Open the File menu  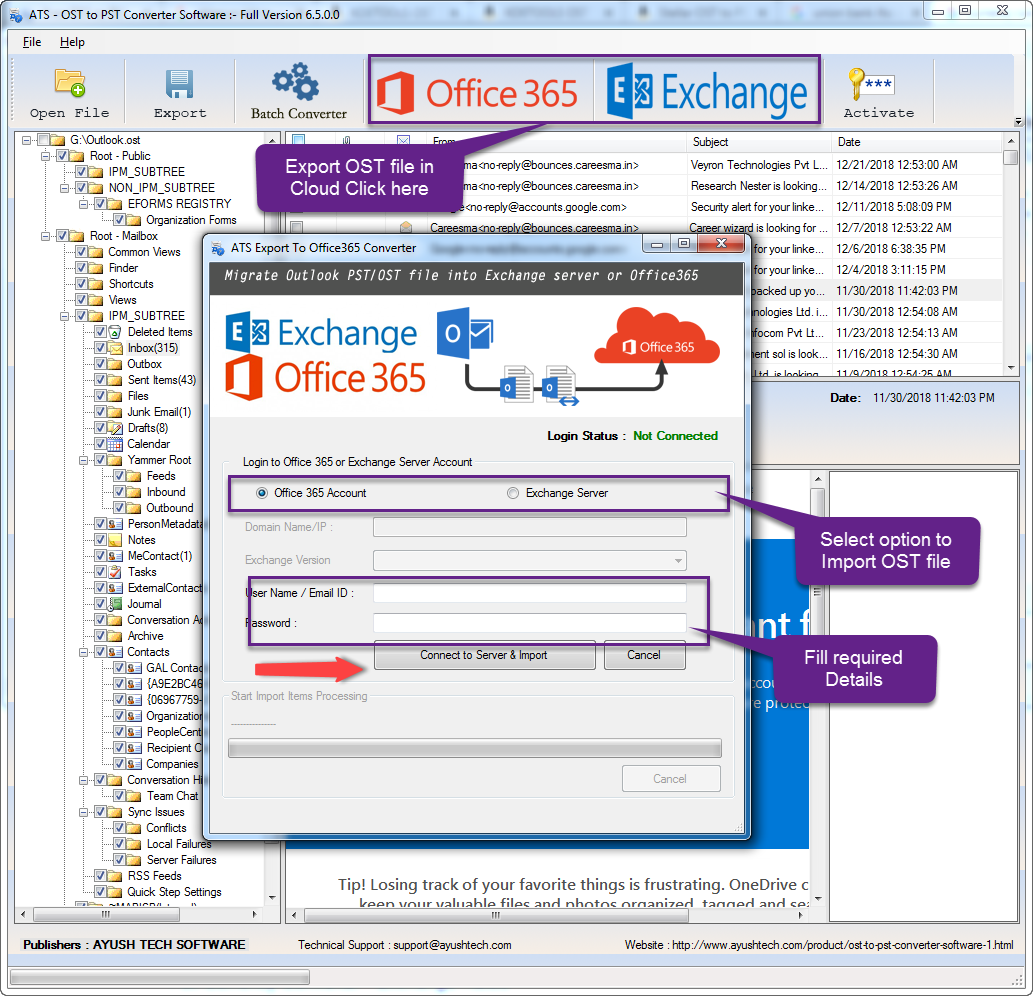(x=32, y=42)
